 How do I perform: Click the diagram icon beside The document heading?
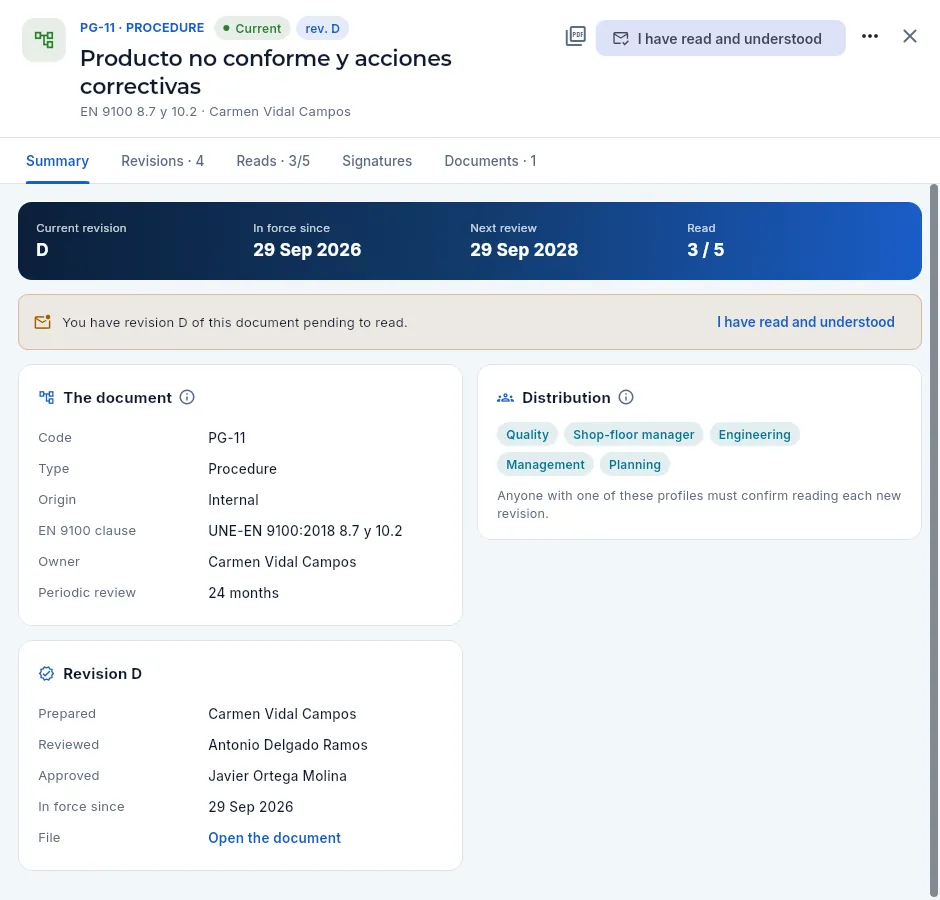pyautogui.click(x=46, y=397)
